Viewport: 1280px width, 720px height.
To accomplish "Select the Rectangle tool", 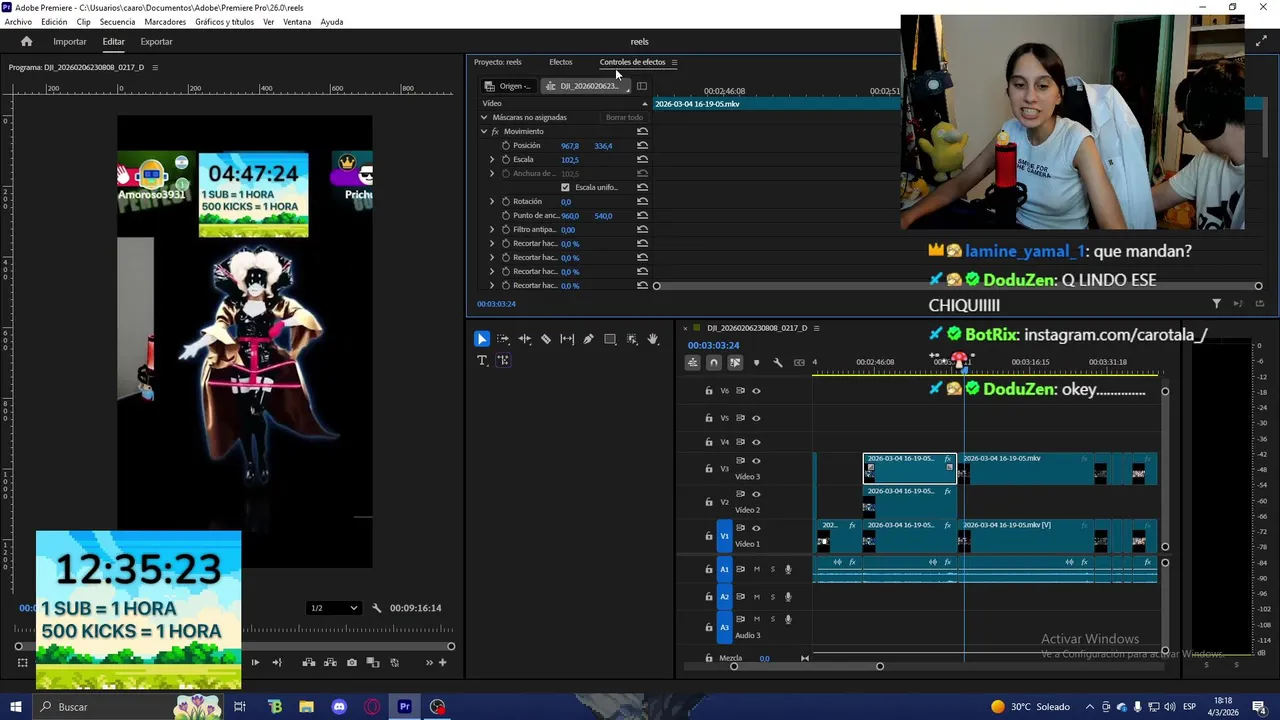I will pos(610,339).
